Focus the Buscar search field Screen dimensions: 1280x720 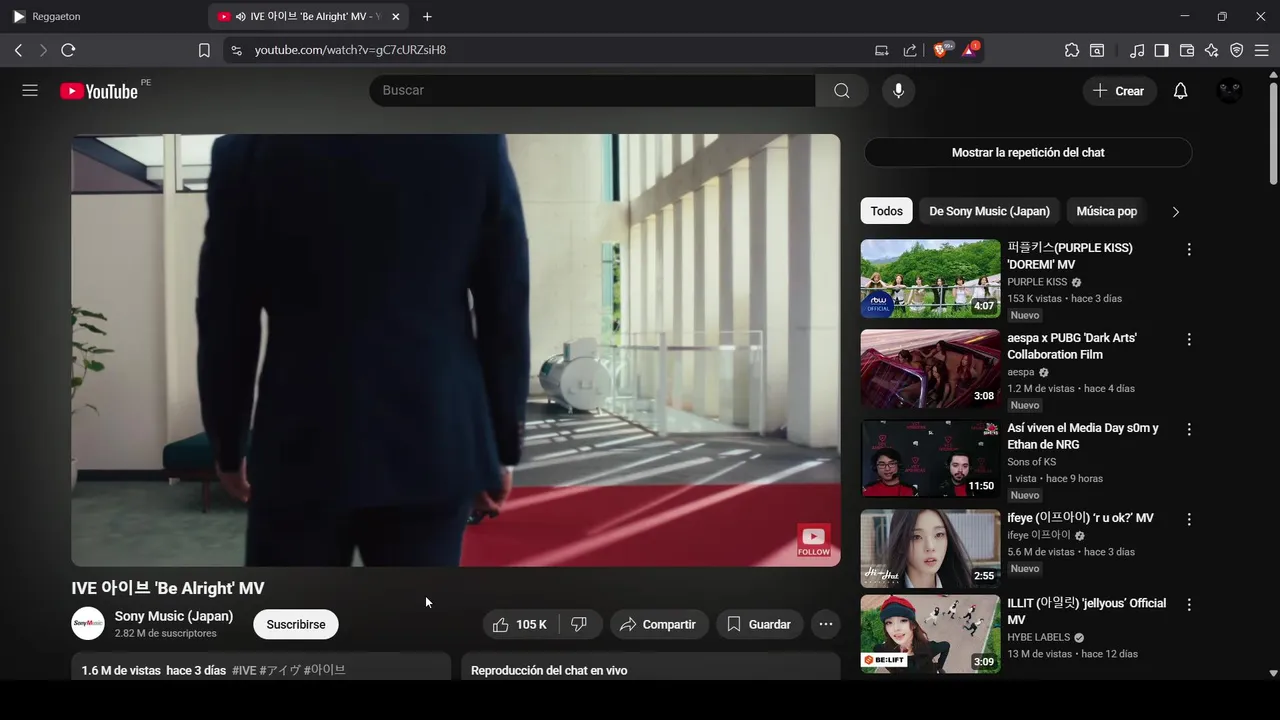(592, 90)
